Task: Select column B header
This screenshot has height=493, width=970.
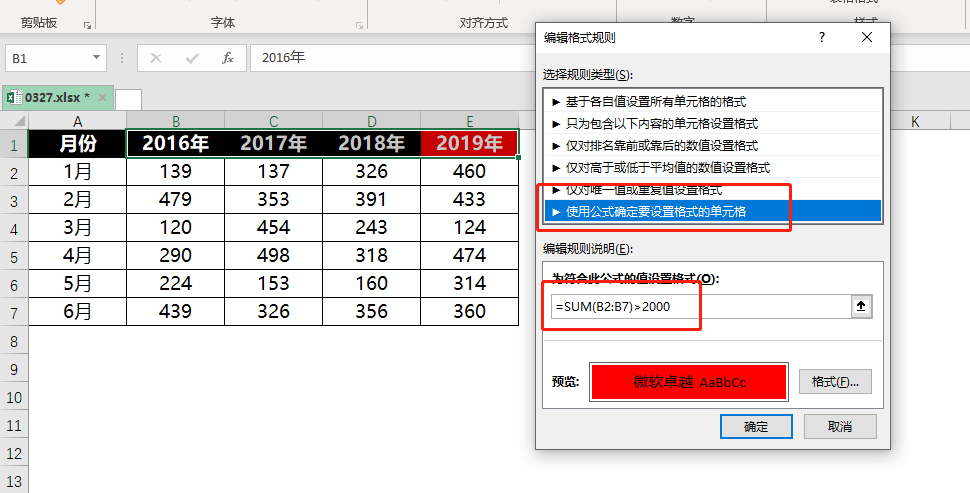Action: click(176, 121)
